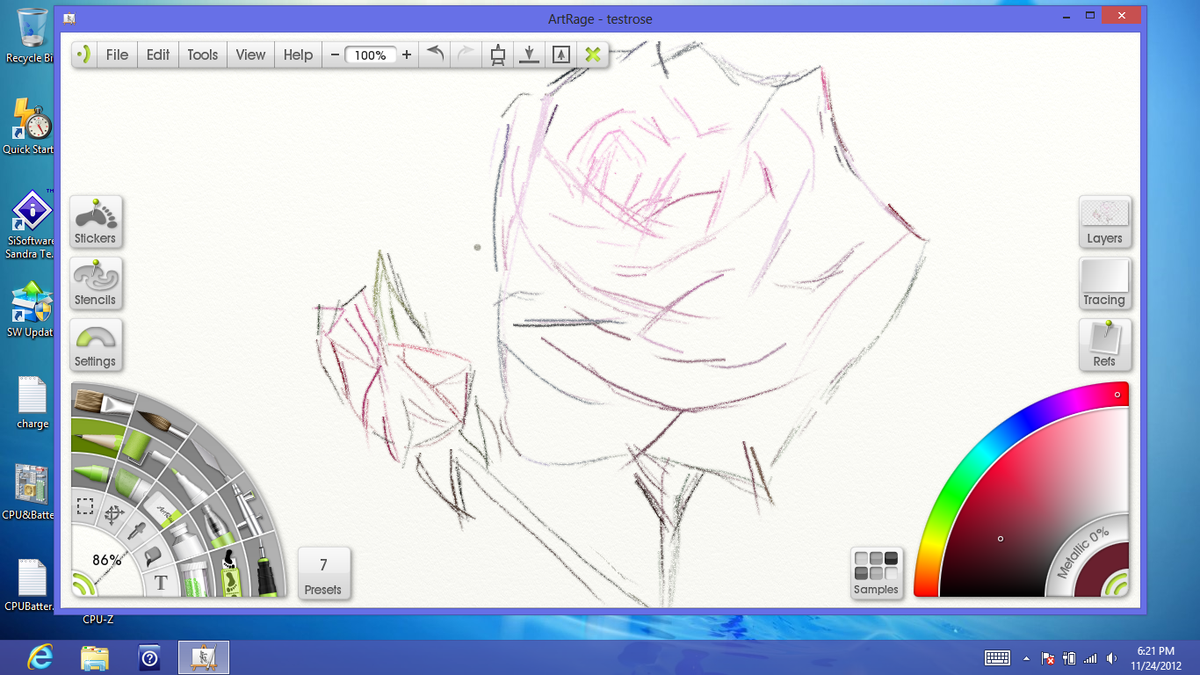Select the Text tool
The image size is (1200, 675).
(x=161, y=579)
